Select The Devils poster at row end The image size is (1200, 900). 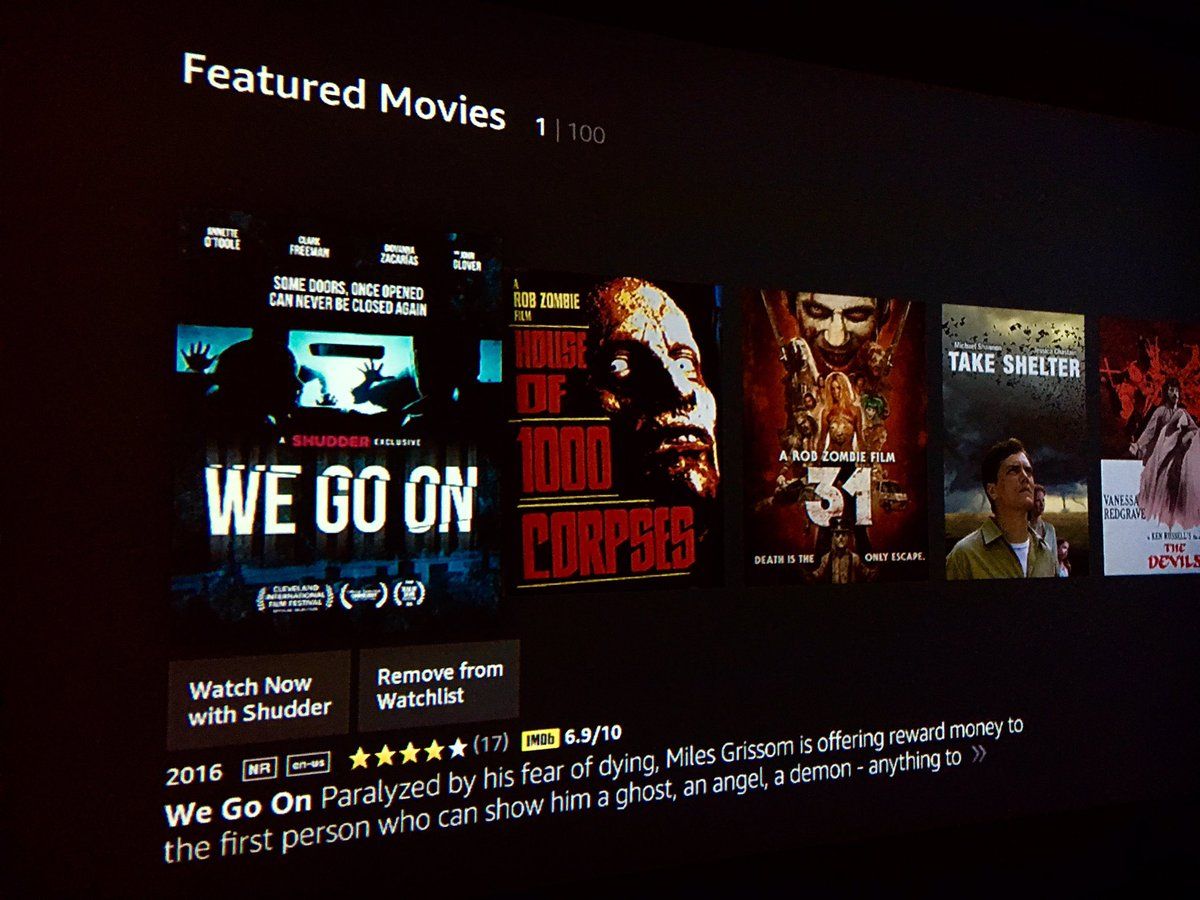tap(1150, 446)
